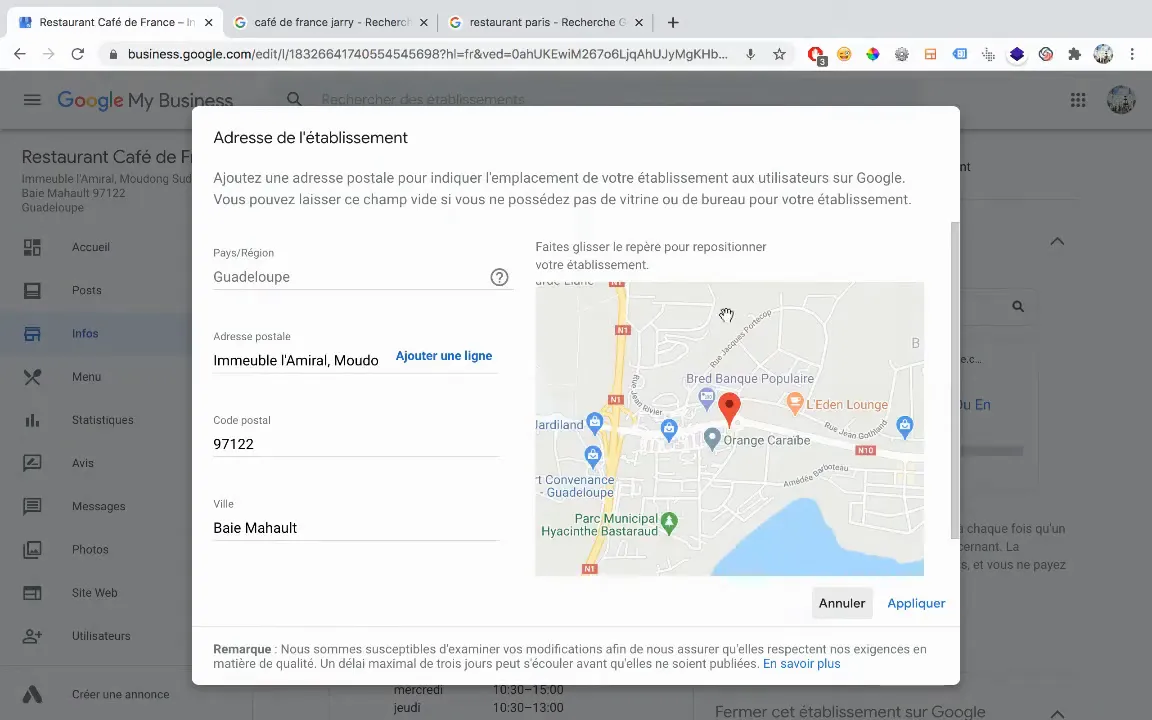Click the Appliquer button

coord(916,603)
